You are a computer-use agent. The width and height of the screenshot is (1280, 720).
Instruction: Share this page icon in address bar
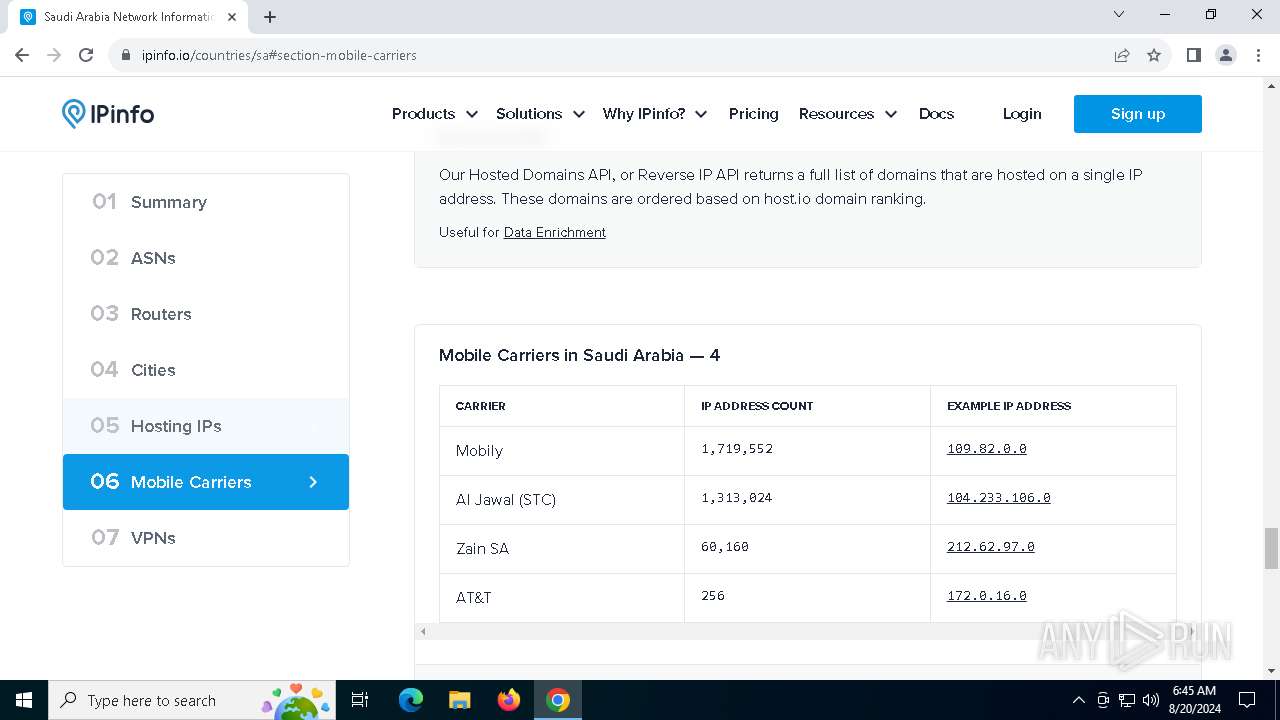tap(1122, 55)
